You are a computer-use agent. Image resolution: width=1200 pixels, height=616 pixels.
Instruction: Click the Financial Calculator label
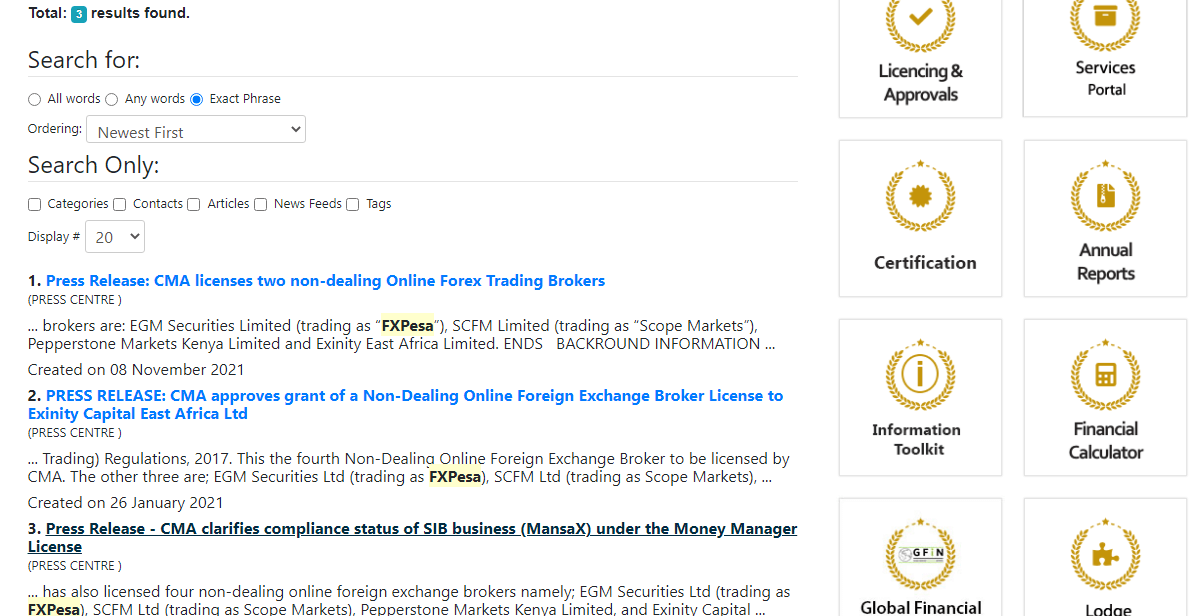(x=1106, y=440)
